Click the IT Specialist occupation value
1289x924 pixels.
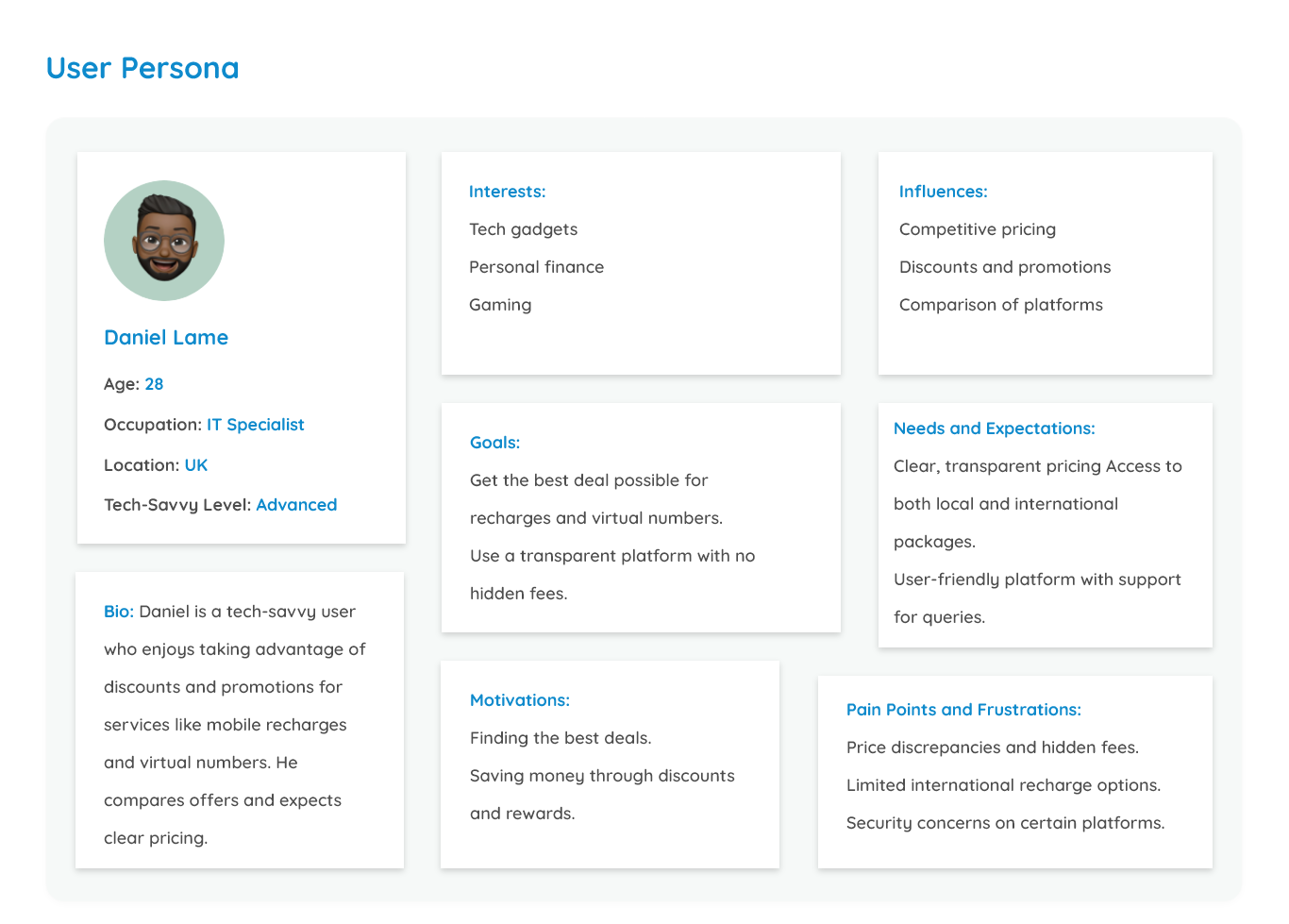pos(256,425)
